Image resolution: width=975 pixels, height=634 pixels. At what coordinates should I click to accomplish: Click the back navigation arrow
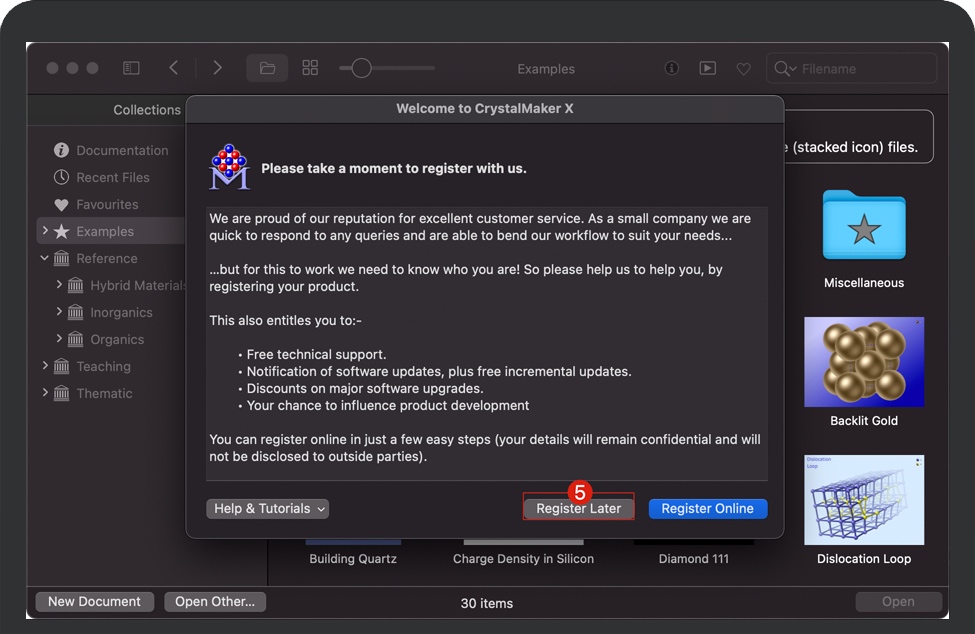[174, 68]
